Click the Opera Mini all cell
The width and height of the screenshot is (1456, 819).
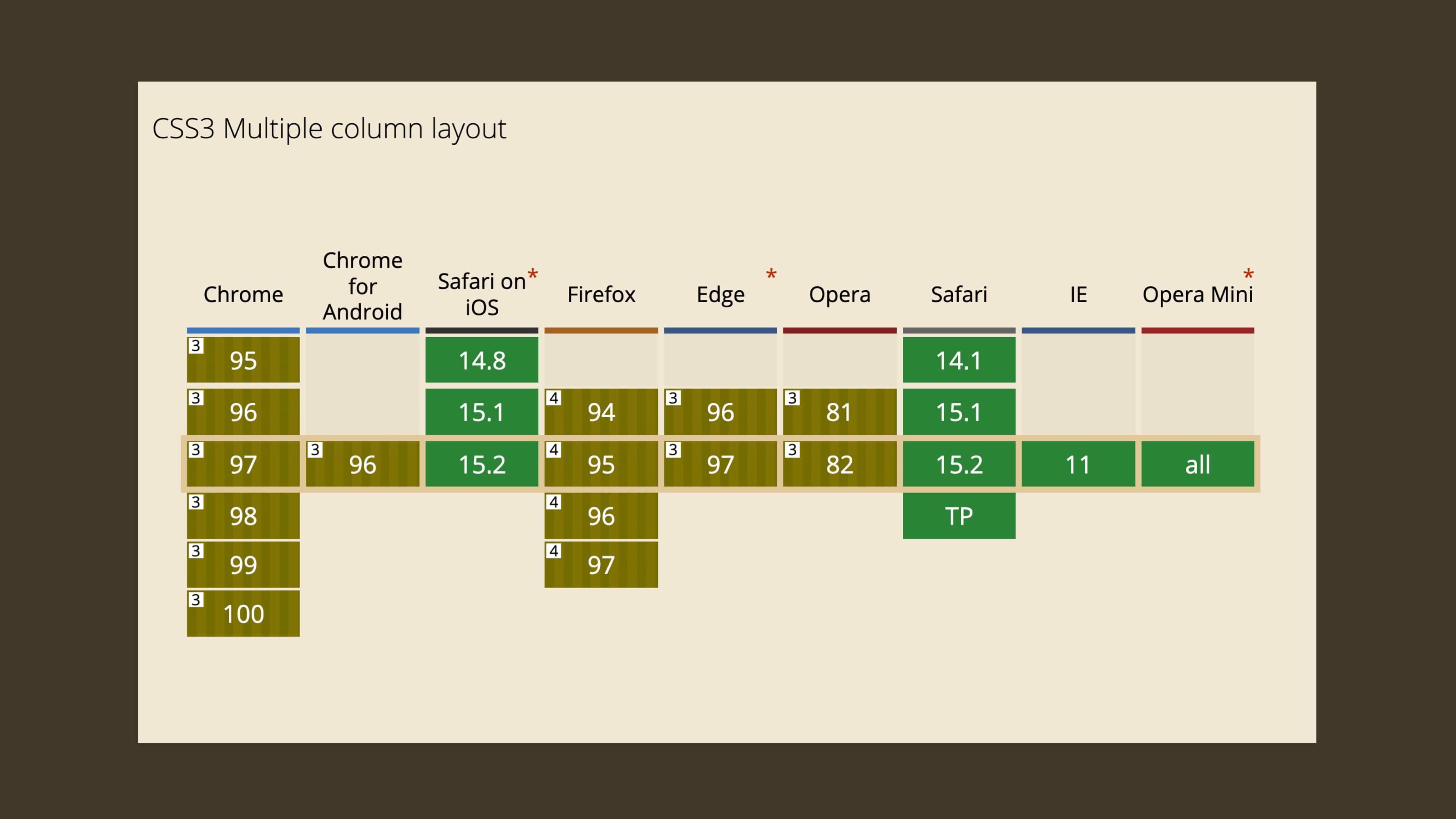pos(1197,464)
